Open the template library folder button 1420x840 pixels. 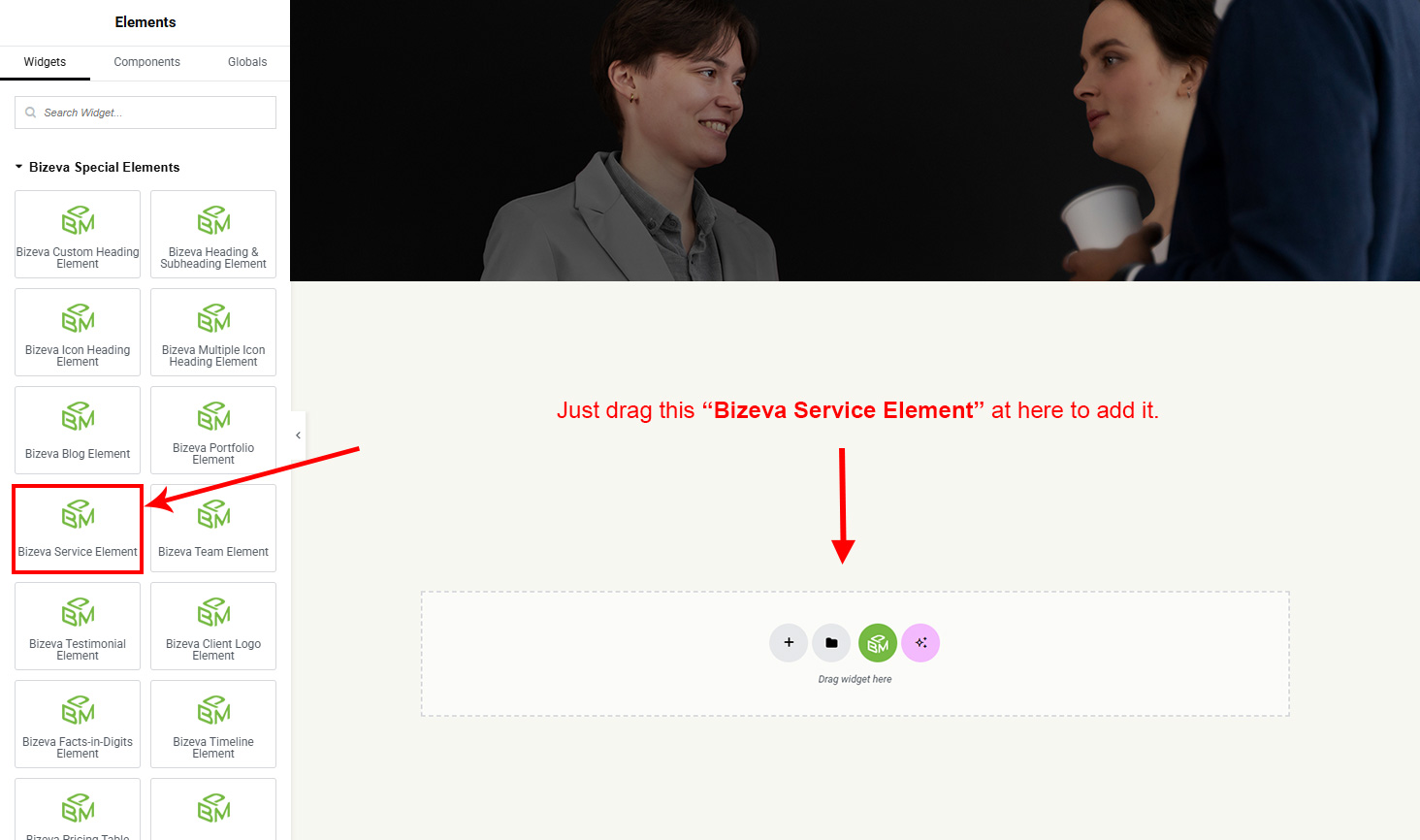(831, 642)
